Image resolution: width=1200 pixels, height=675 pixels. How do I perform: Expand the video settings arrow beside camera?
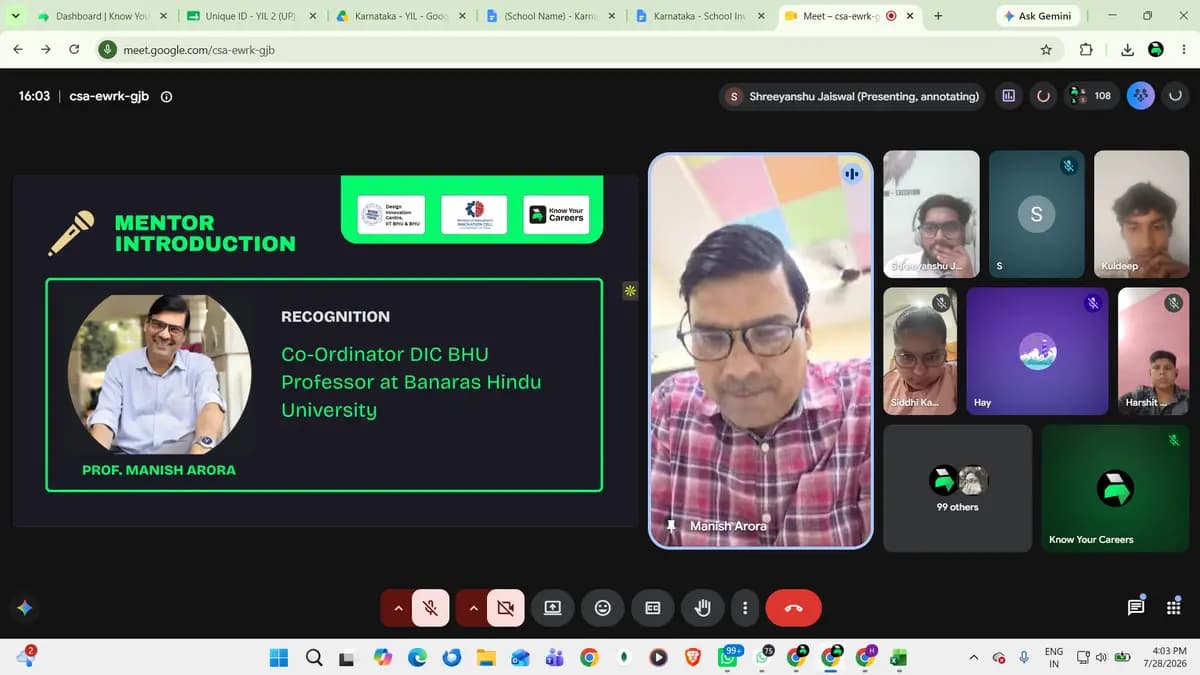tap(473, 607)
